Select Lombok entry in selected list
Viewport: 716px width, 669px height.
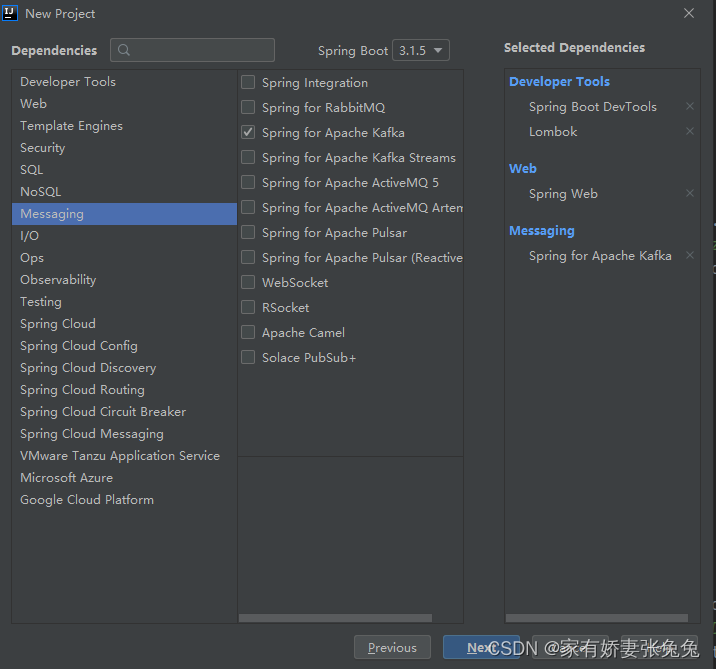click(553, 132)
